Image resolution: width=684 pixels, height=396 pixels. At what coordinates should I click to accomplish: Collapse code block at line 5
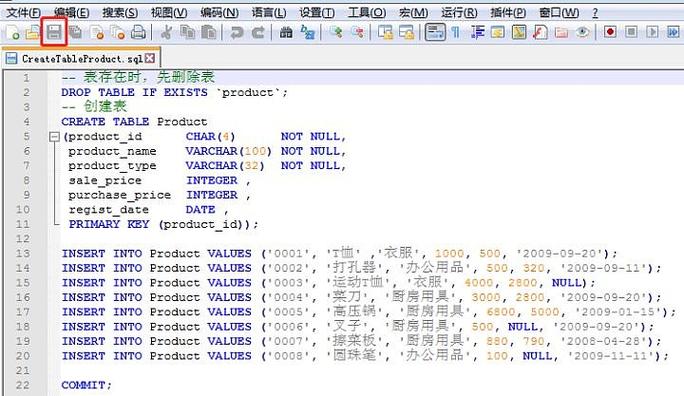coord(54,137)
